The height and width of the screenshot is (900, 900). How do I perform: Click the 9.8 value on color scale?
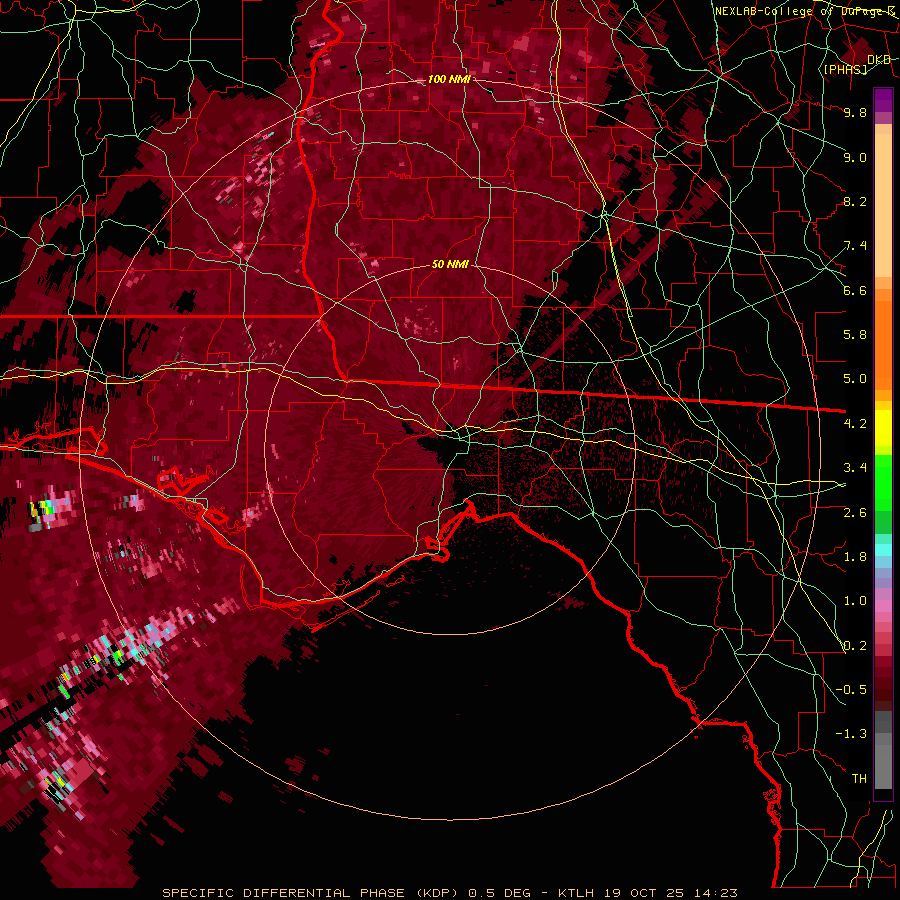tap(855, 112)
